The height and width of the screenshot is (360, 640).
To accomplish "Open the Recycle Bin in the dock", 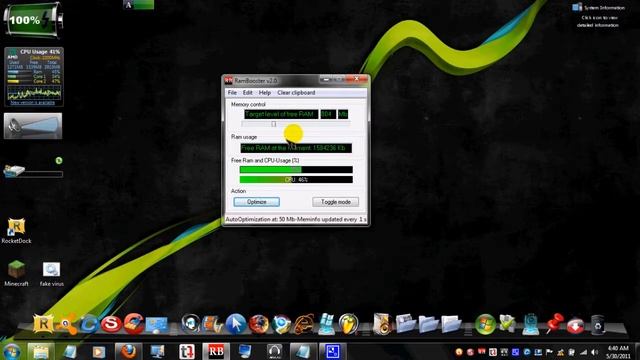I will pyautogui.click(x=598, y=325).
